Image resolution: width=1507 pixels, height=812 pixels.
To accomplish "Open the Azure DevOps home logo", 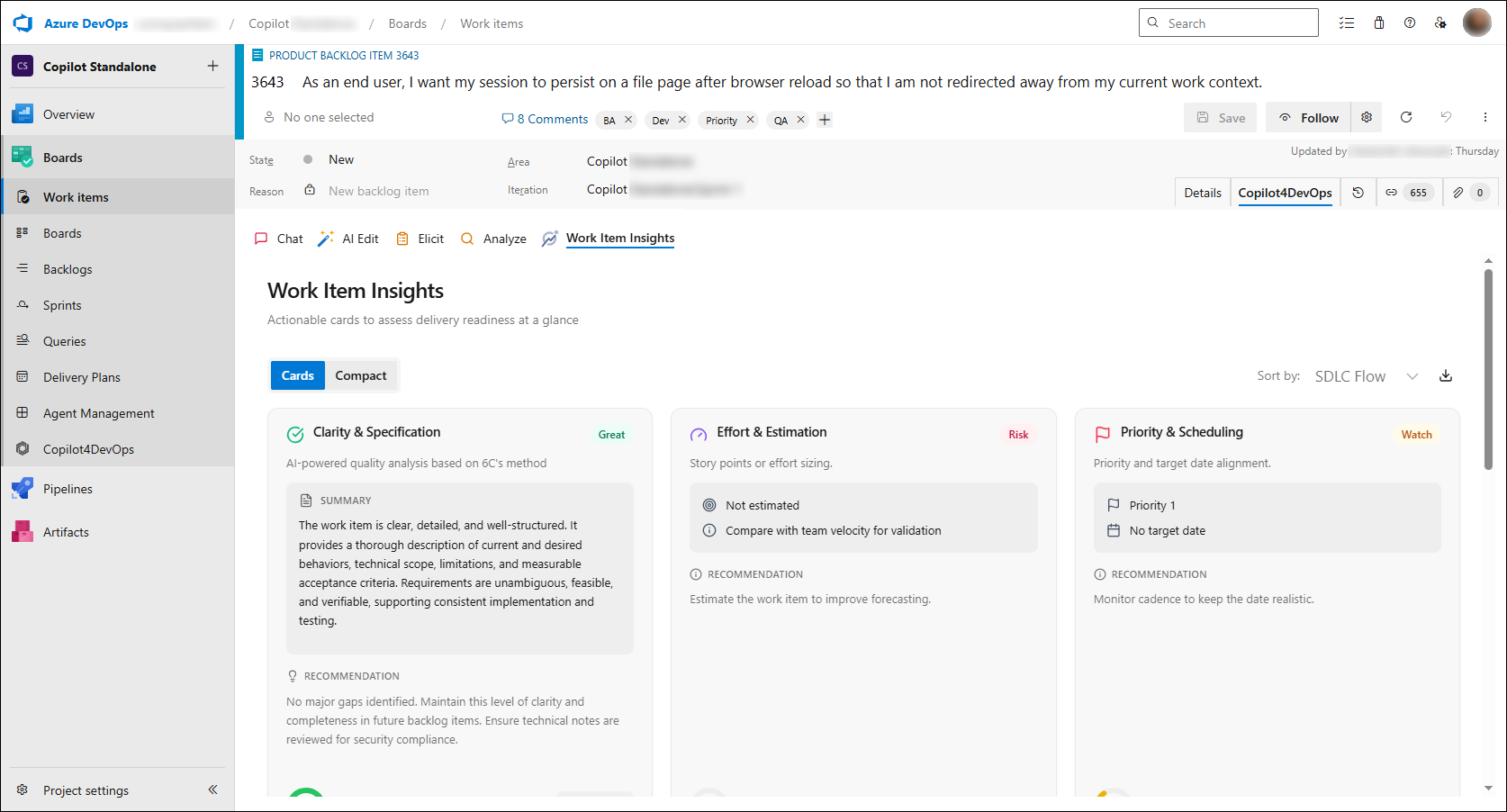I will pyautogui.click(x=23, y=23).
